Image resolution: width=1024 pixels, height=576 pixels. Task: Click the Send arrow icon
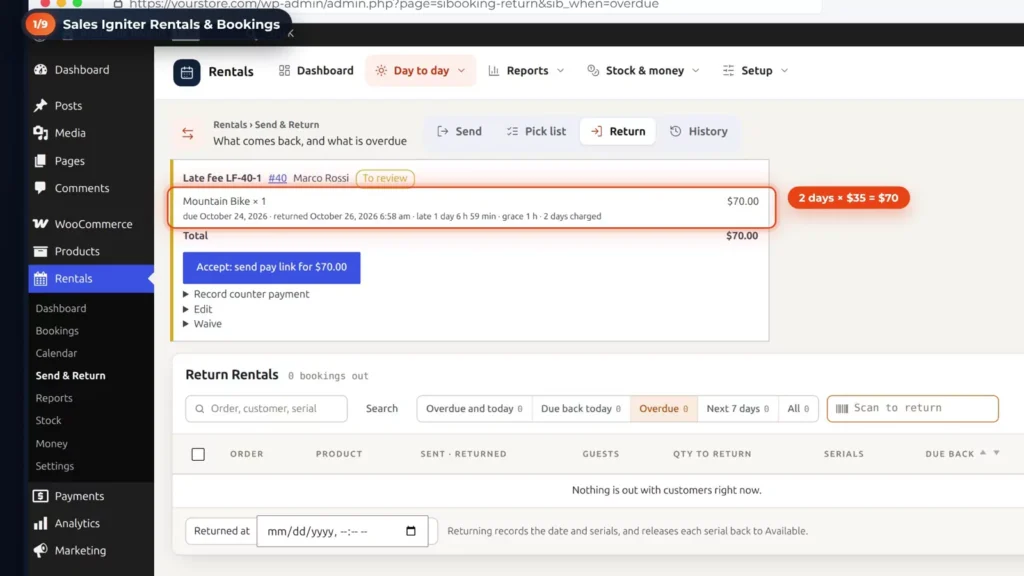(x=443, y=131)
